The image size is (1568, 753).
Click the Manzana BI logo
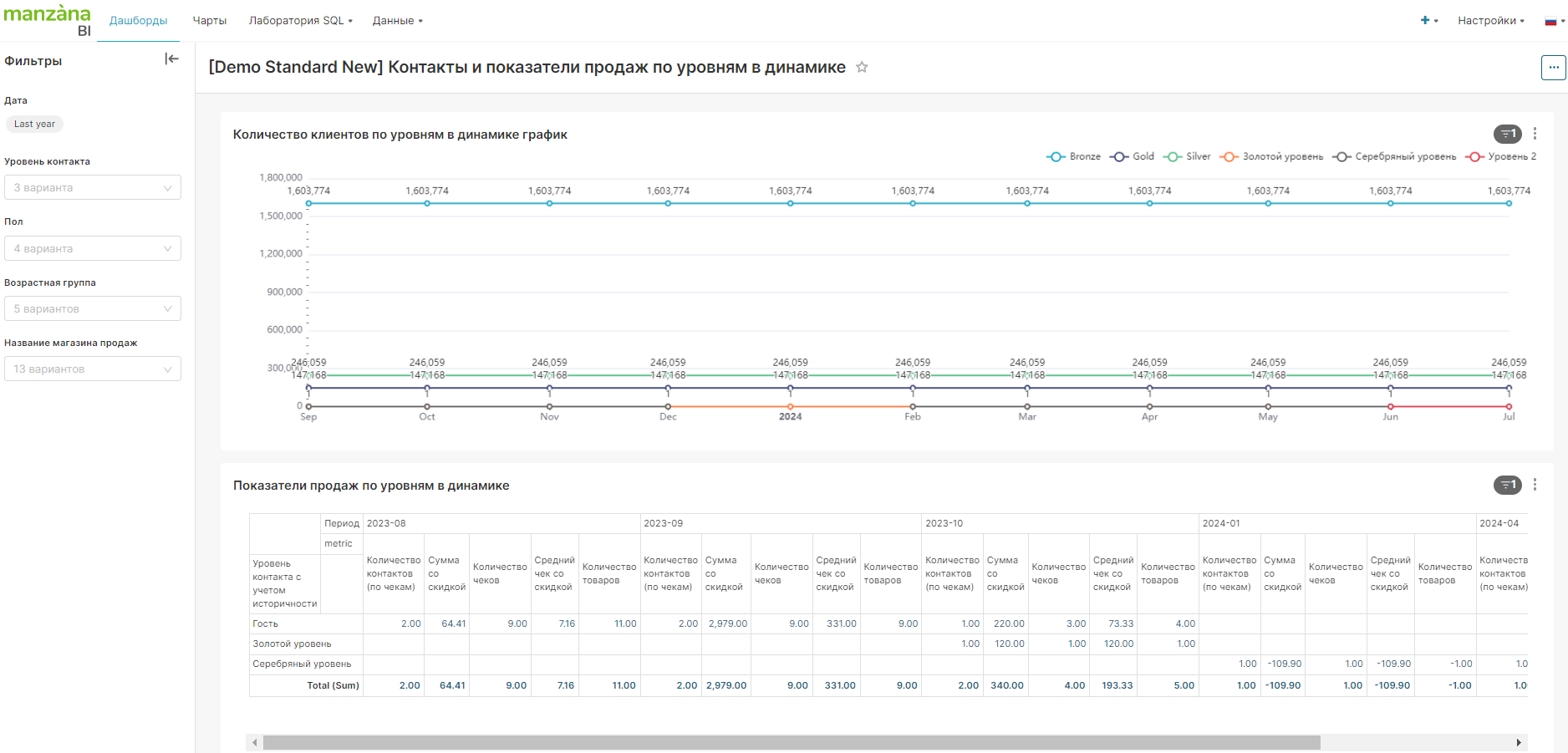click(48, 20)
